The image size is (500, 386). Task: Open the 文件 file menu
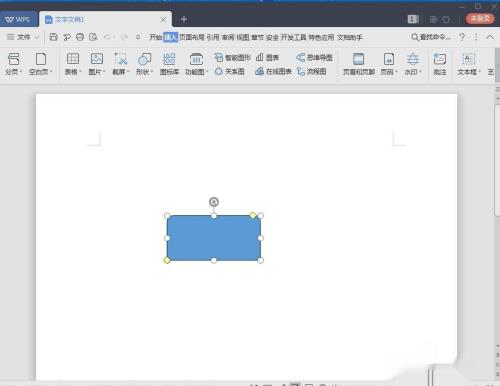click(23, 37)
